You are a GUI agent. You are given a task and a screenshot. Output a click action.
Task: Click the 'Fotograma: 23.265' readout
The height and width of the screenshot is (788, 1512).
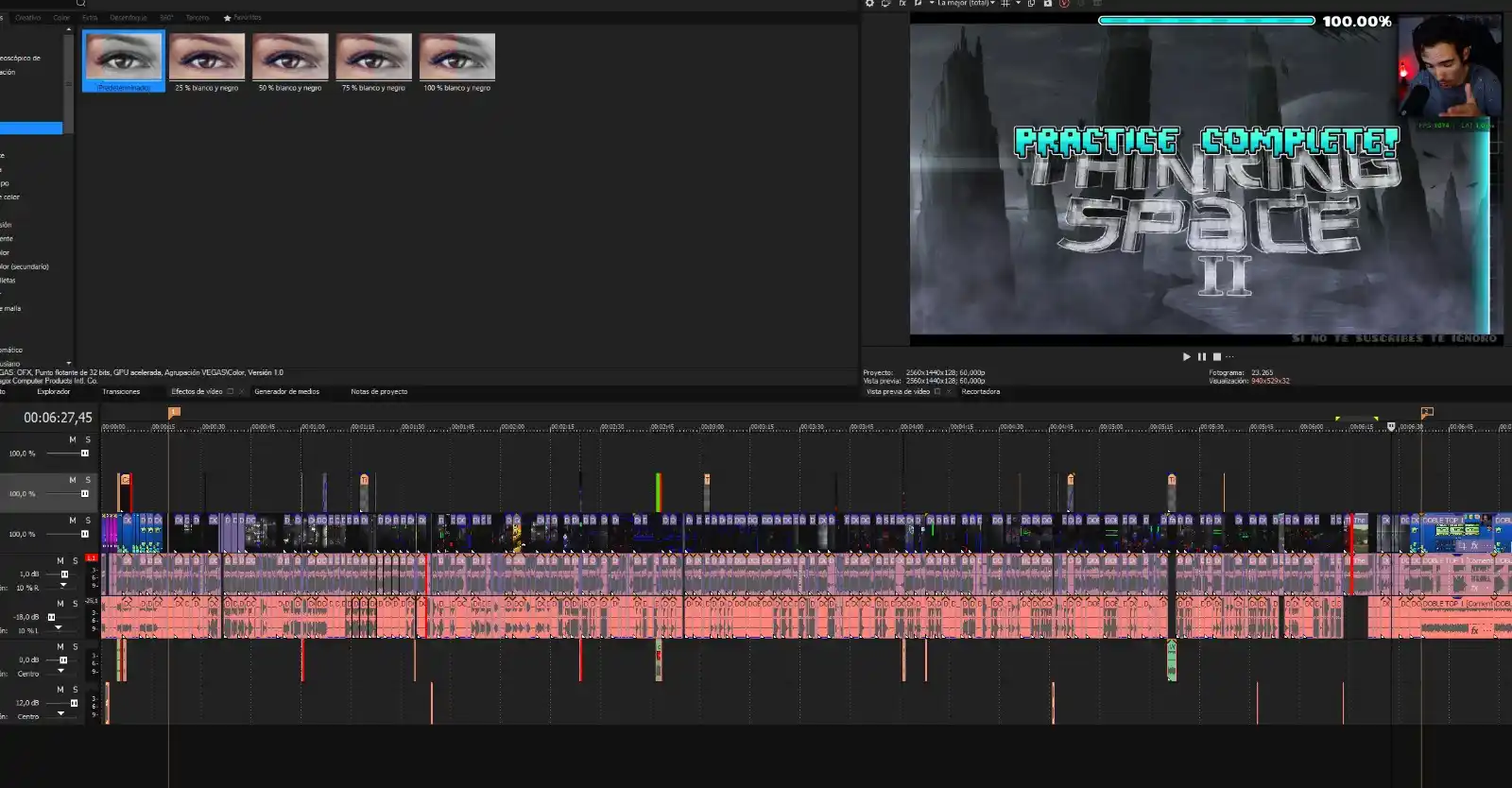click(1241, 372)
